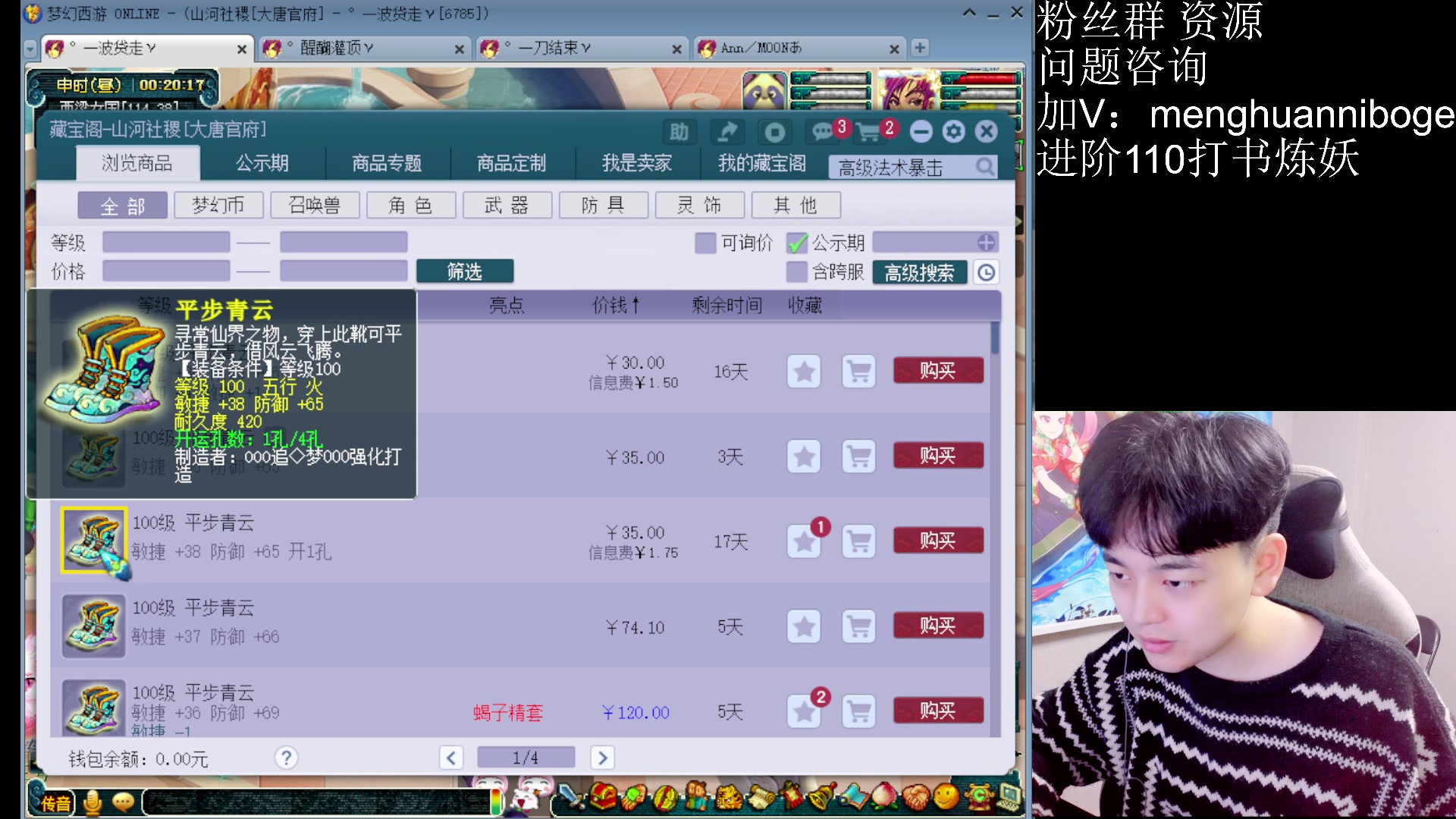Image resolution: width=1456 pixels, height=819 pixels.
Task: Click the microphone voice icon in chat bar
Action: (x=93, y=802)
